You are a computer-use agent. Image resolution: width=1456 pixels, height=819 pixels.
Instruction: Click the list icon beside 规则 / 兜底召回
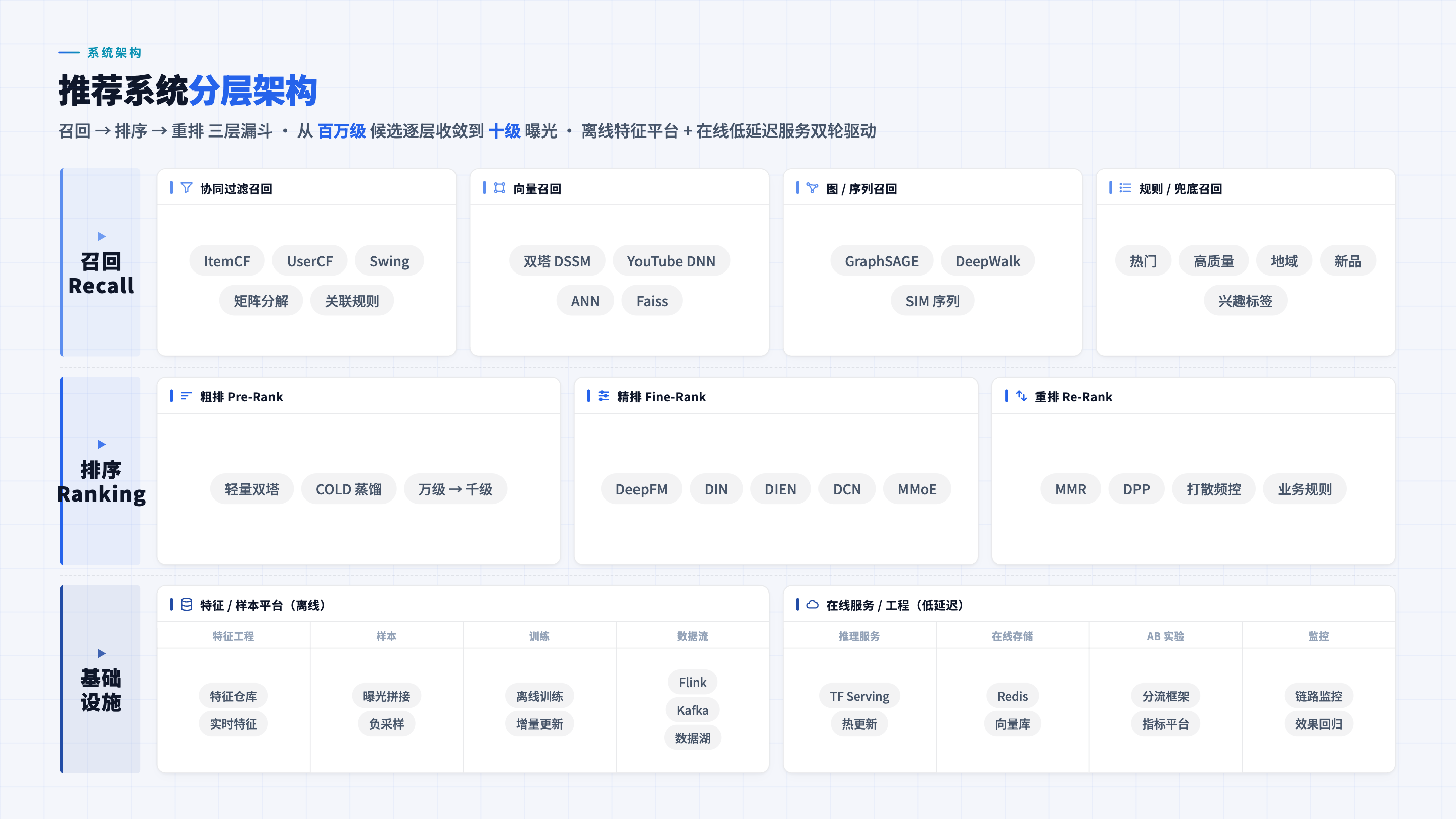click(1125, 188)
